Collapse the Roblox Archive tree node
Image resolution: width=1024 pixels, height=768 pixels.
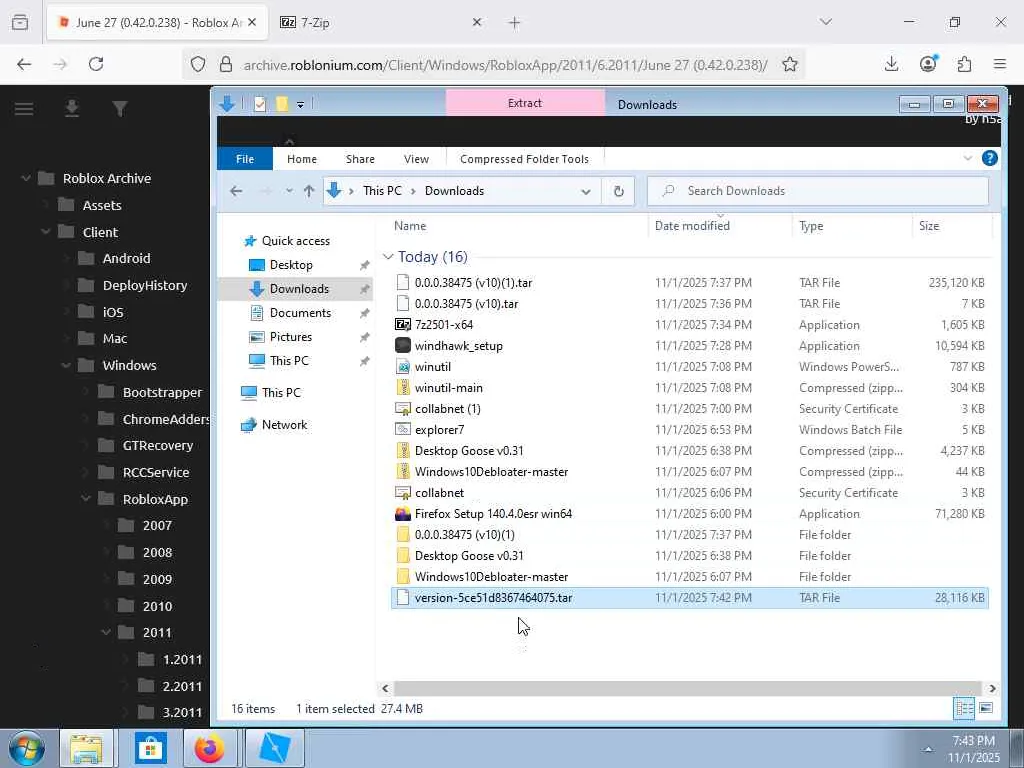(26, 178)
